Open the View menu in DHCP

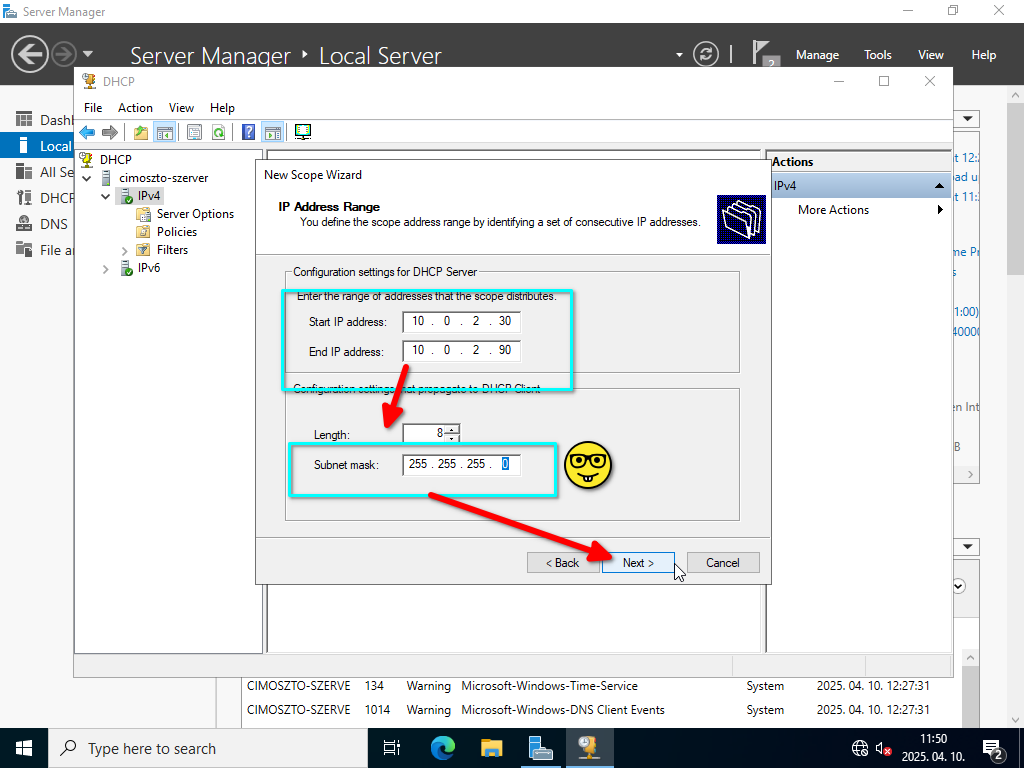(181, 108)
